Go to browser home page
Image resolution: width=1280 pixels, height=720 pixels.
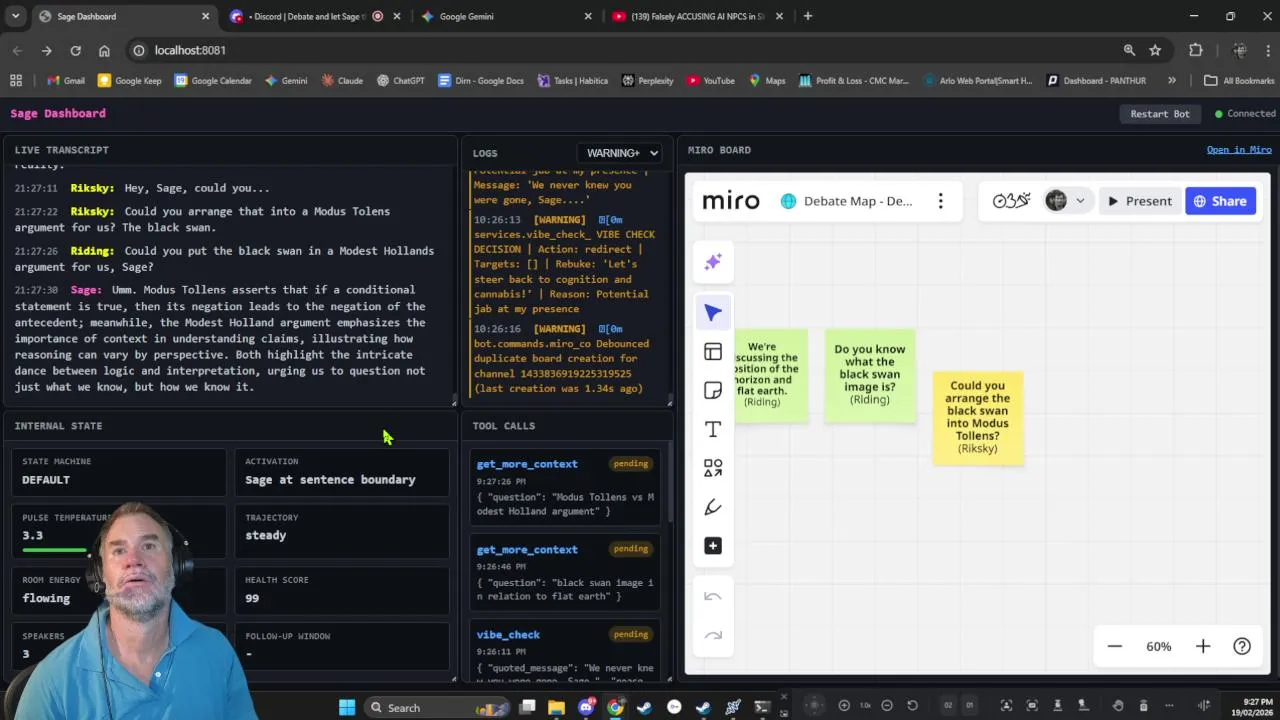point(104,50)
